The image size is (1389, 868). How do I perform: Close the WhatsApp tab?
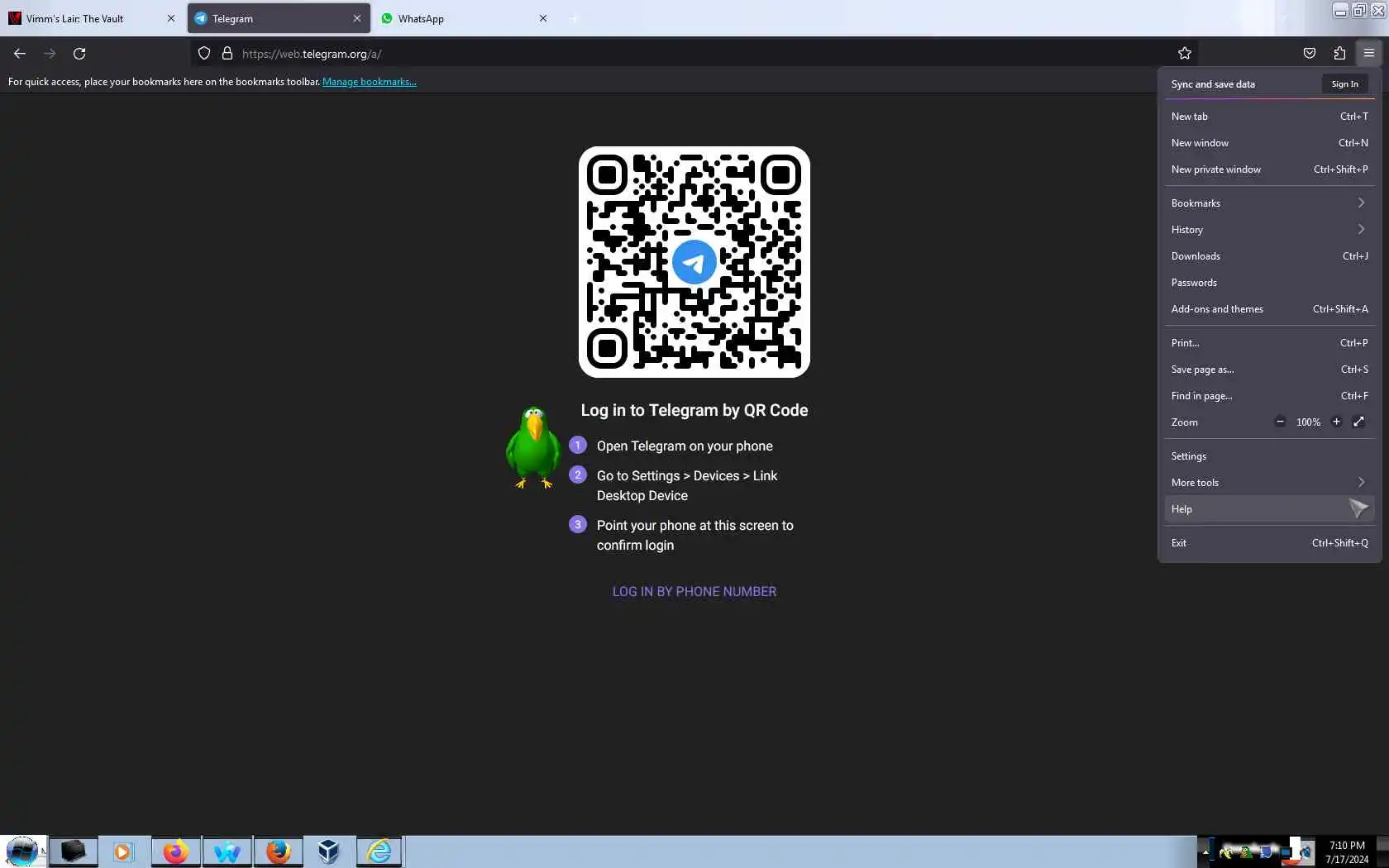click(x=543, y=18)
